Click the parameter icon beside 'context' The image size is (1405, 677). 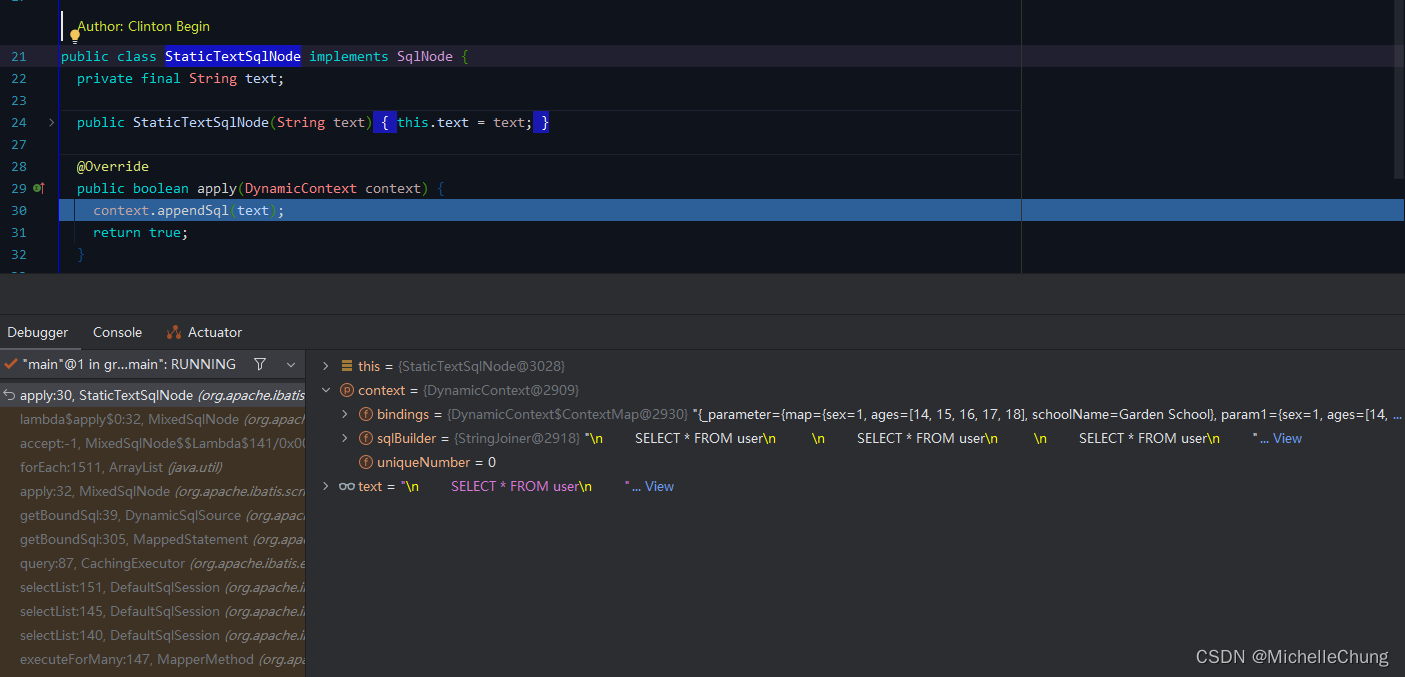point(347,390)
